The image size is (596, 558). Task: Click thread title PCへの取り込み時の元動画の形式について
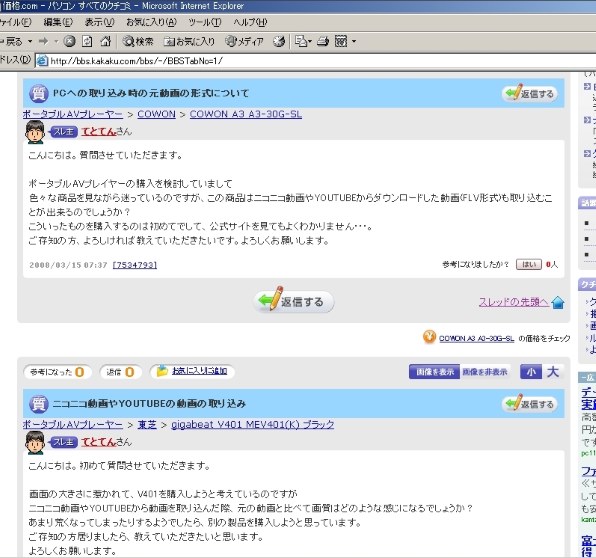(151, 93)
